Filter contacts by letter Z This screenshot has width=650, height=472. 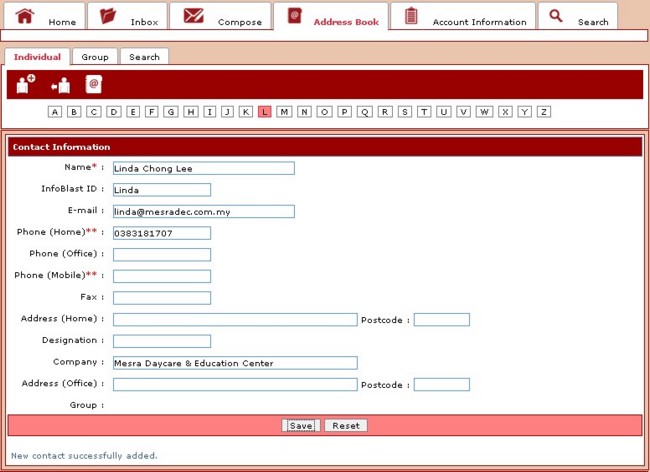[544, 112]
